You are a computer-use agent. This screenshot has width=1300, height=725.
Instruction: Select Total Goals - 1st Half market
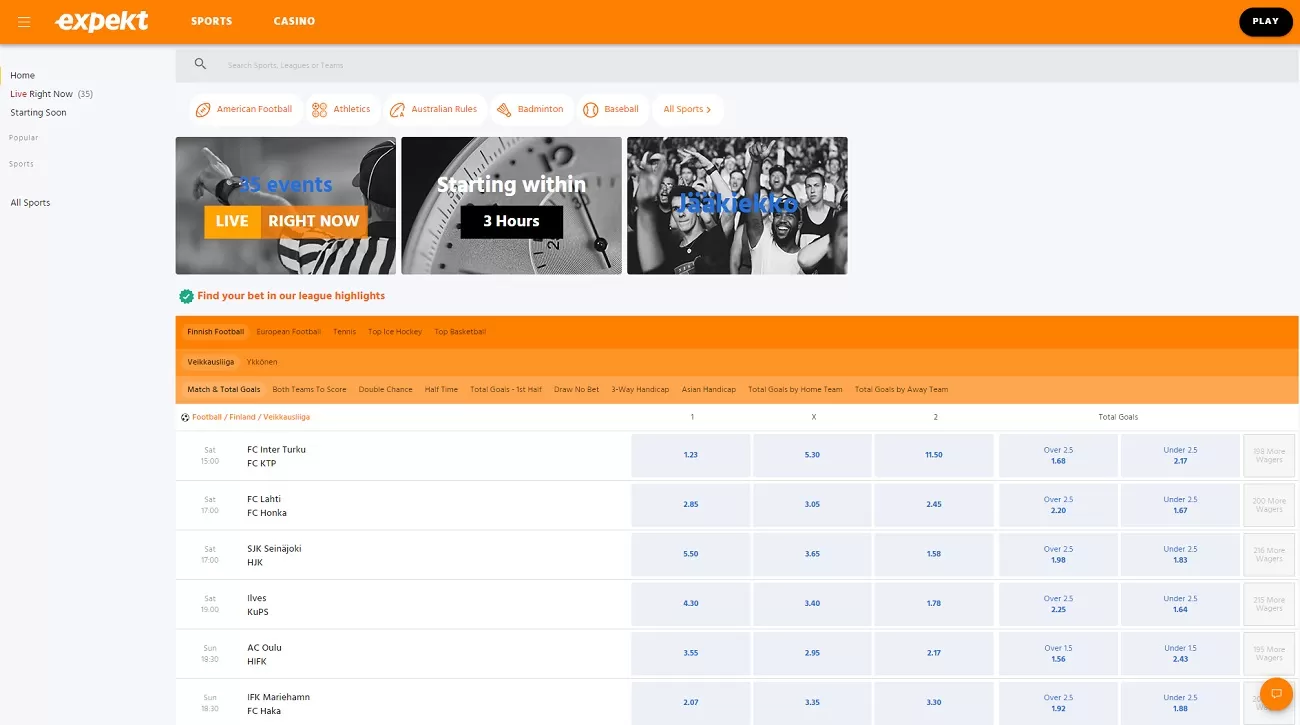[x=506, y=390]
